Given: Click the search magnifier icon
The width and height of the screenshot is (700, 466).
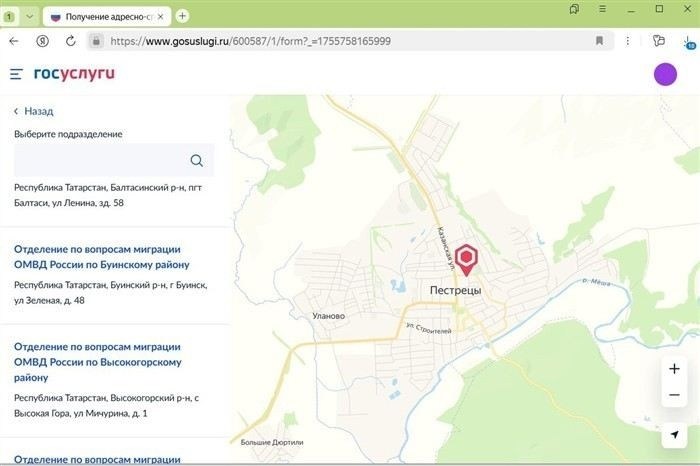Looking at the screenshot, I should pyautogui.click(x=197, y=161).
